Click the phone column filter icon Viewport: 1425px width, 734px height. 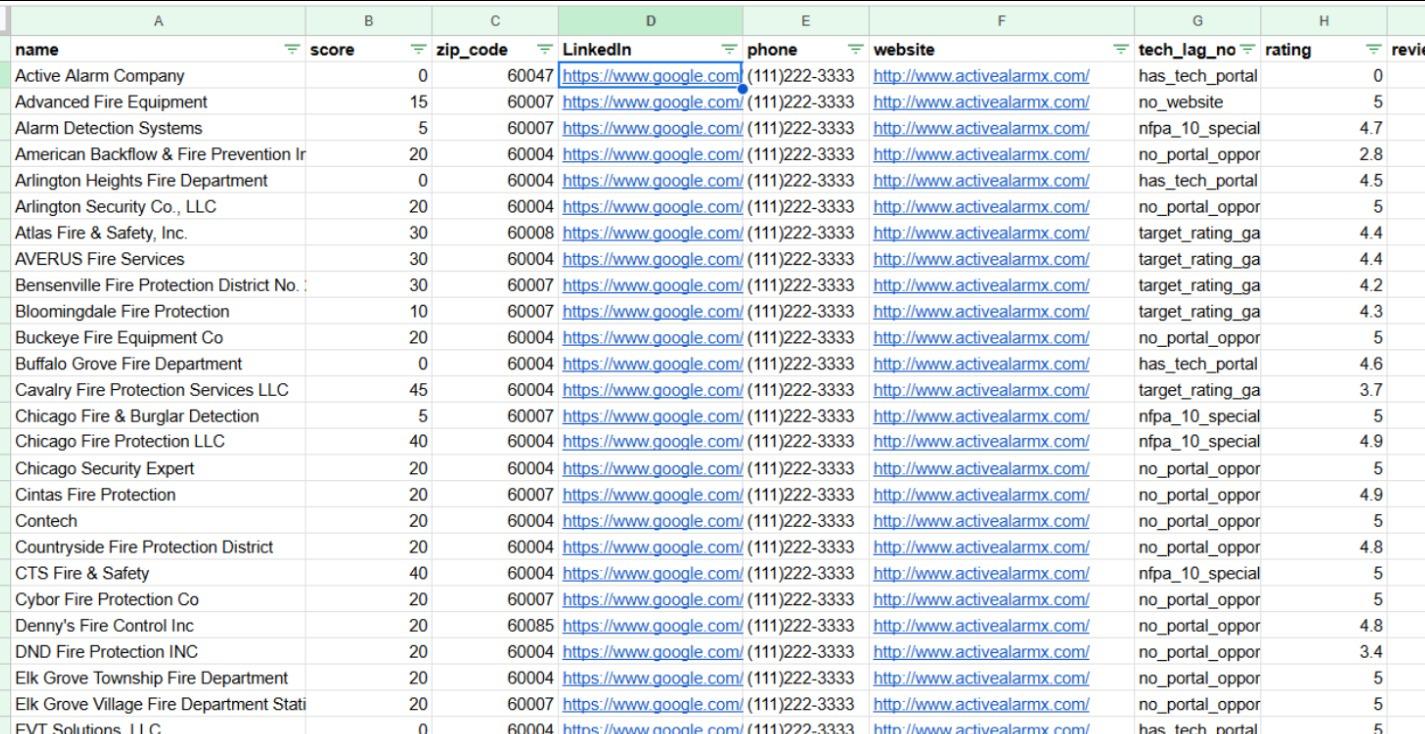(855, 49)
